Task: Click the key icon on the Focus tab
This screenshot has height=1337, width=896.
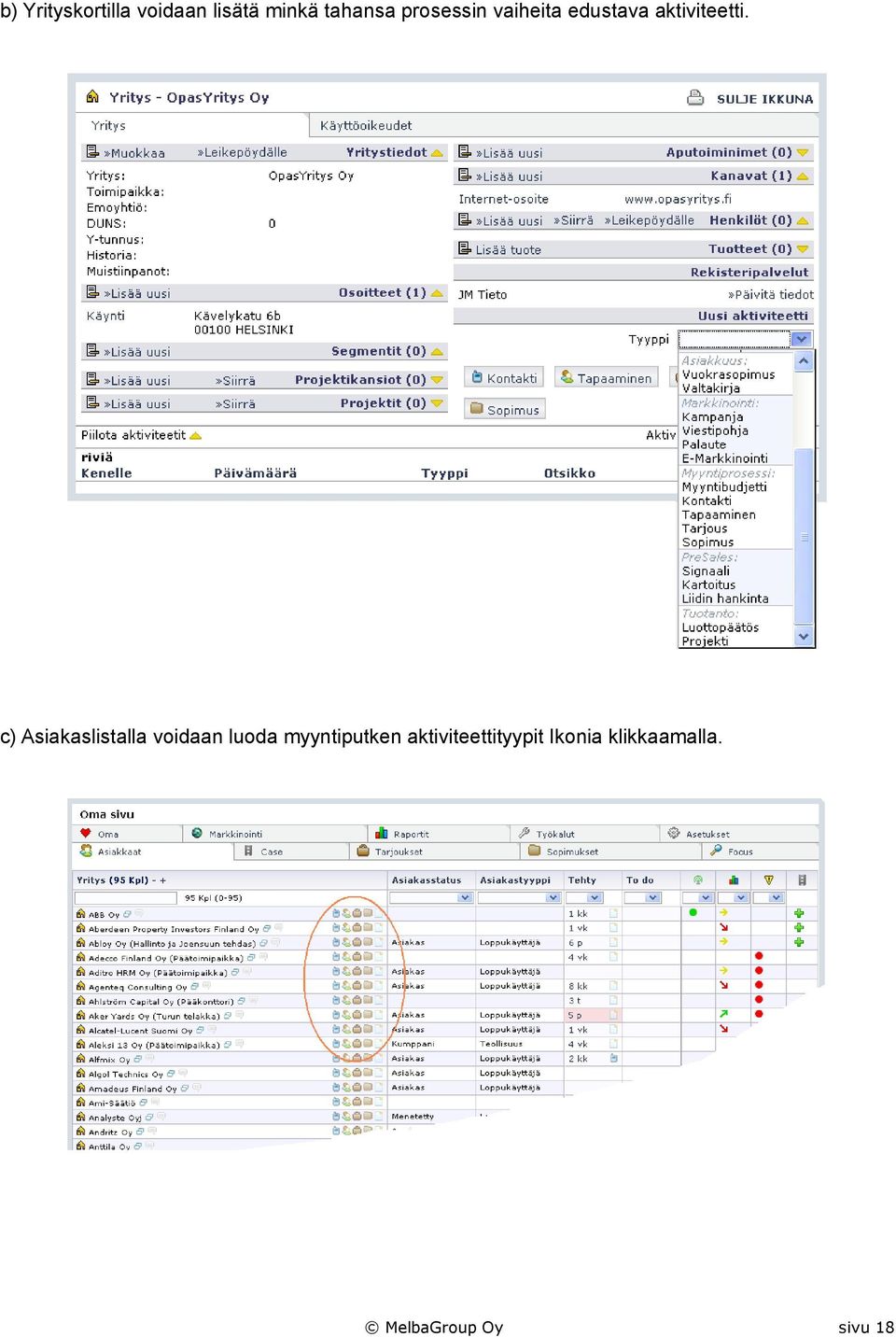Action: tap(716, 851)
